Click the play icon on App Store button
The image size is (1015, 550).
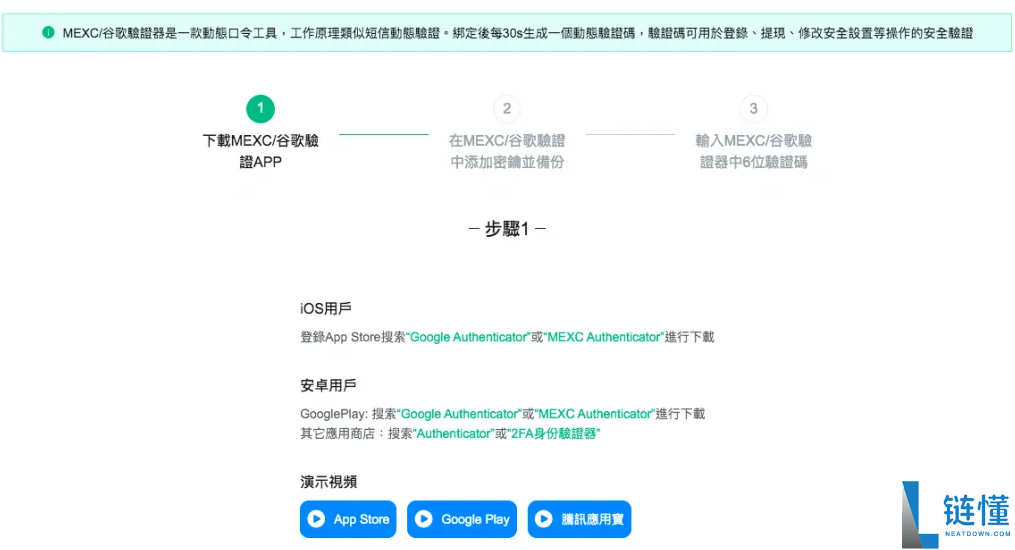tap(316, 519)
